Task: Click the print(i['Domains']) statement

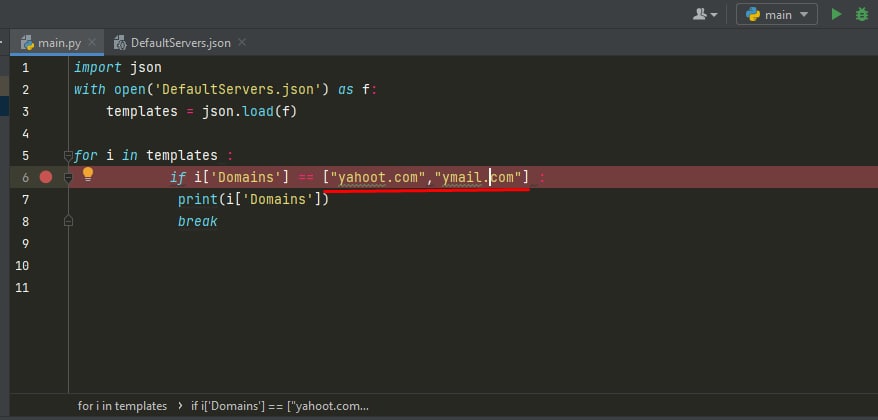Action: pos(253,199)
